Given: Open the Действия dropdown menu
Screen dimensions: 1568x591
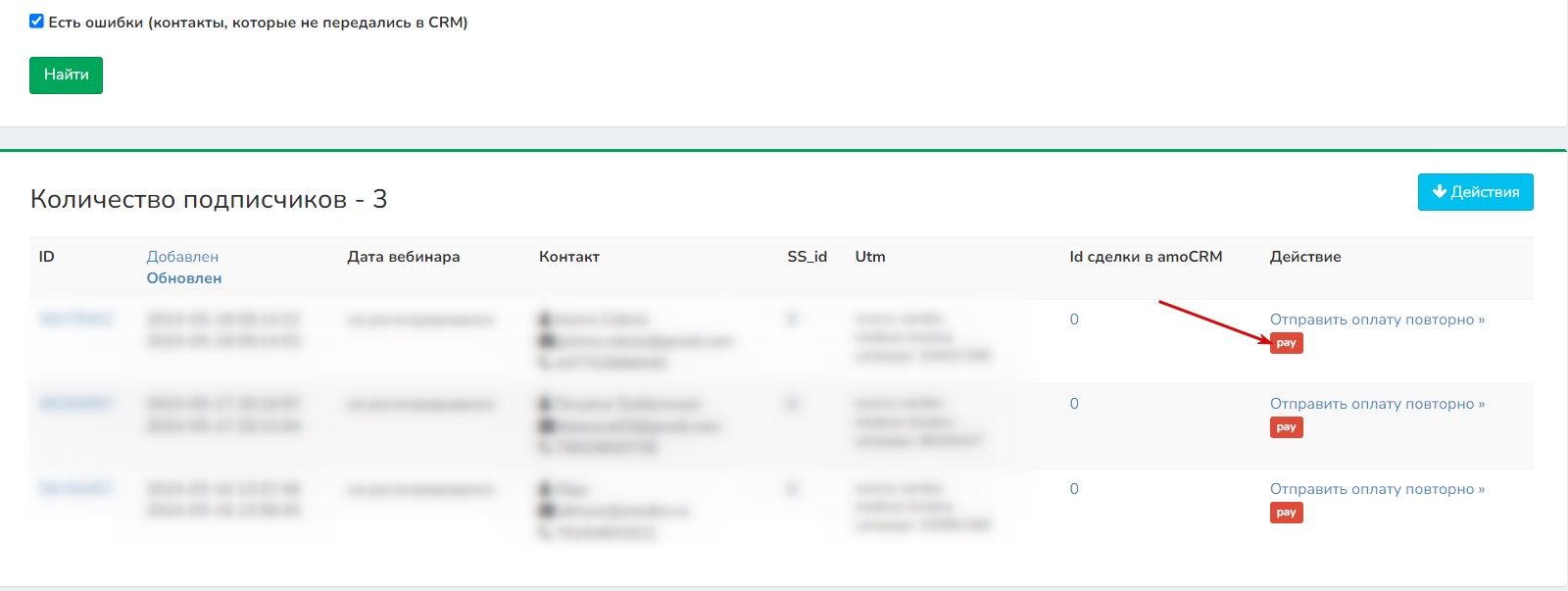Looking at the screenshot, I should coord(1475,192).
